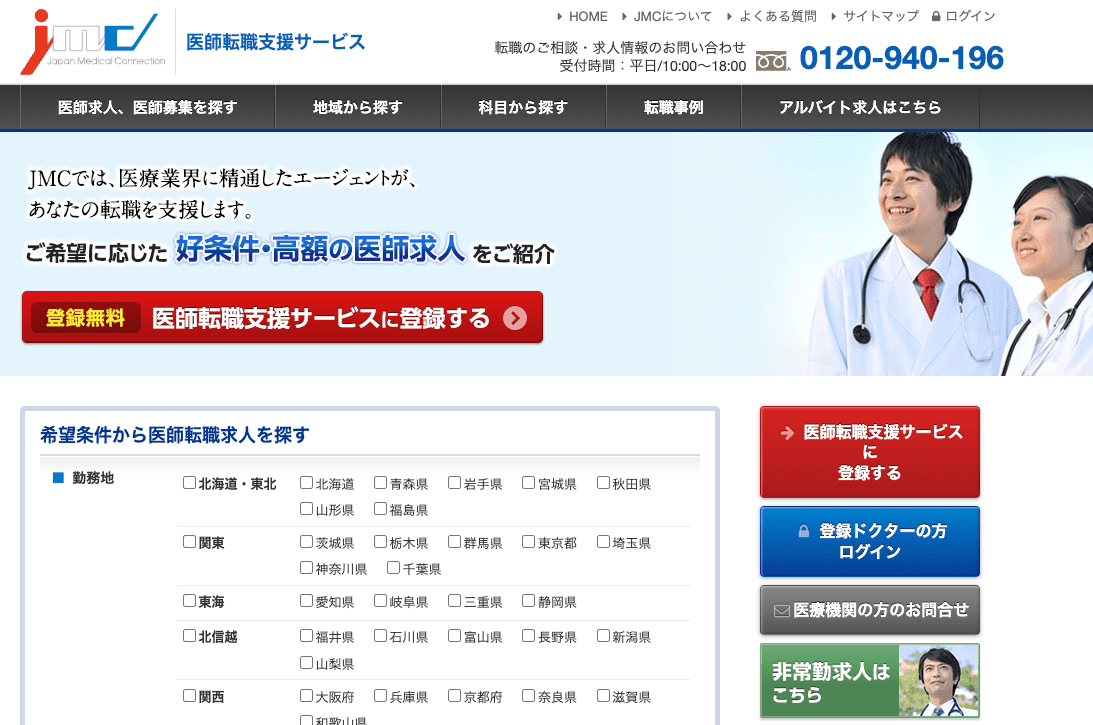Click the JMC Japan Medical Connection logo

tap(93, 42)
